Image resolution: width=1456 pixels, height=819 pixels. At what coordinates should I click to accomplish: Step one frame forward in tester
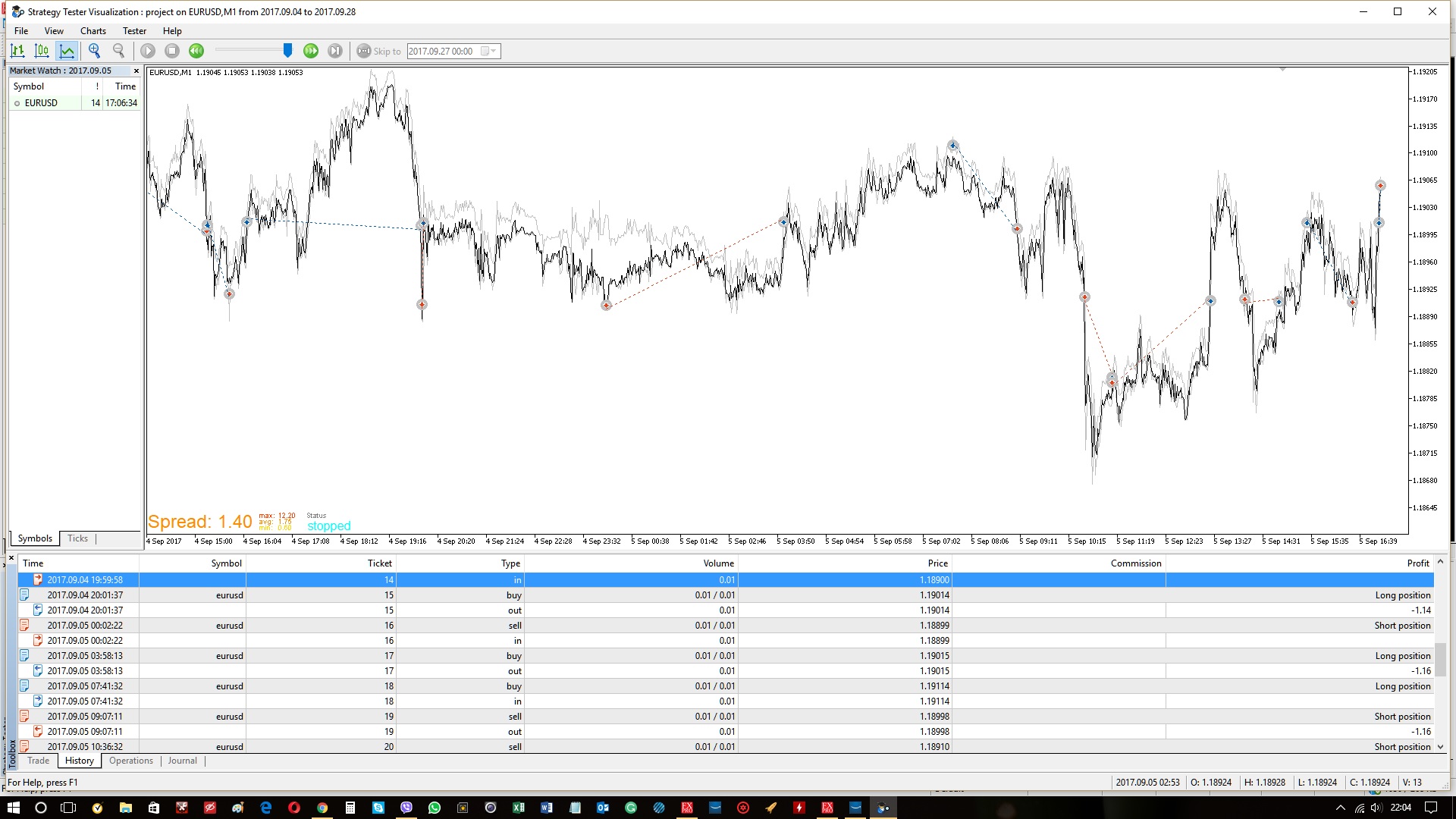[x=335, y=51]
